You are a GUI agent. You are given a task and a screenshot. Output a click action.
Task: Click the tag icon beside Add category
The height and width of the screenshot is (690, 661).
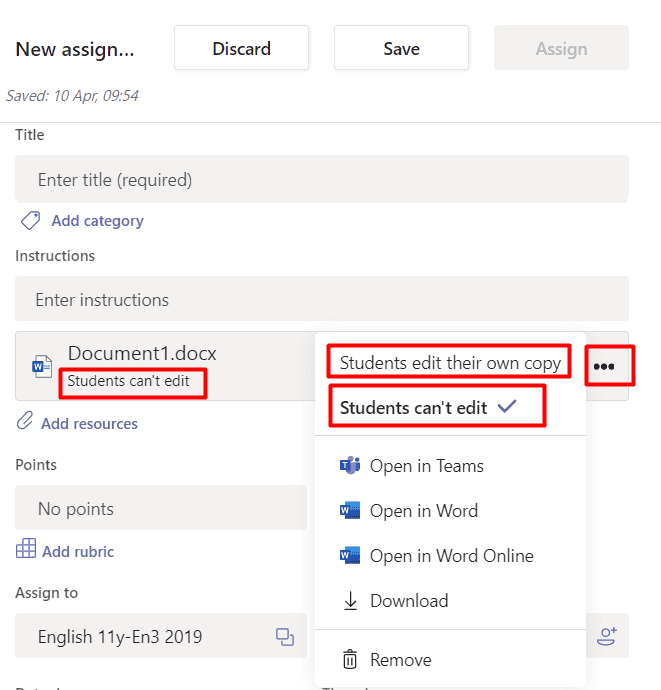tap(30, 220)
